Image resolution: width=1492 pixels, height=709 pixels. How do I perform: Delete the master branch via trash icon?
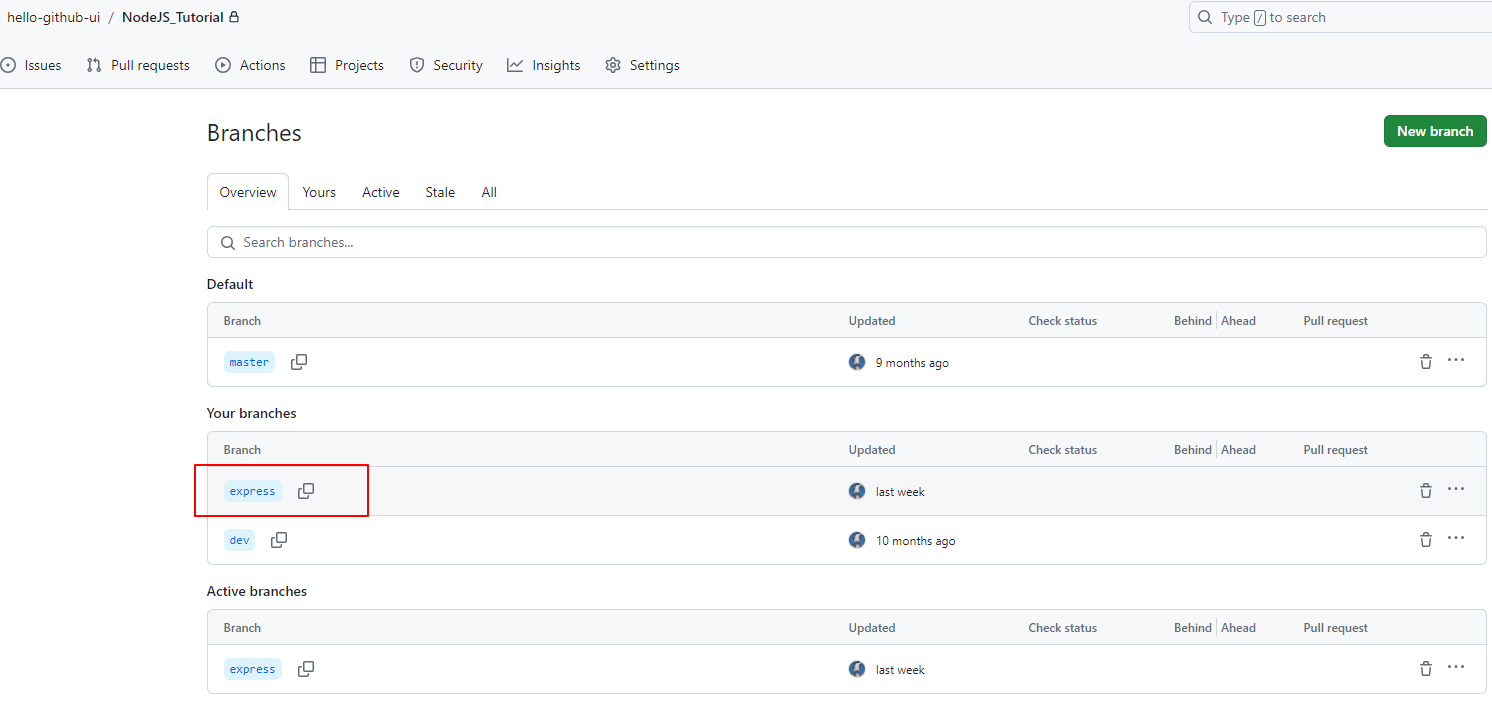[1426, 362]
